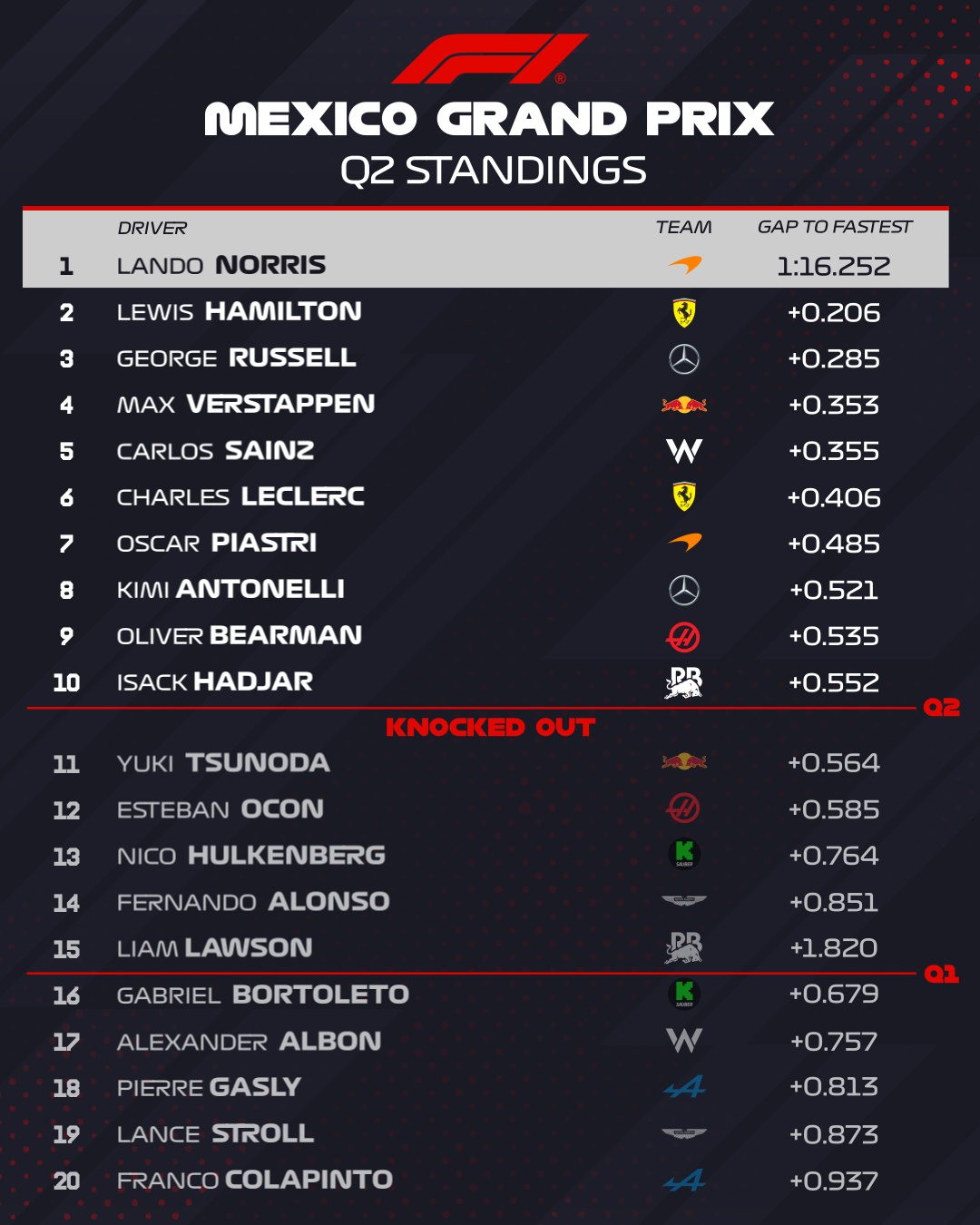Viewport: 980px width, 1225px height.
Task: Click the Ferrari logo next to Lewis Hamilton
Action: coord(684,313)
